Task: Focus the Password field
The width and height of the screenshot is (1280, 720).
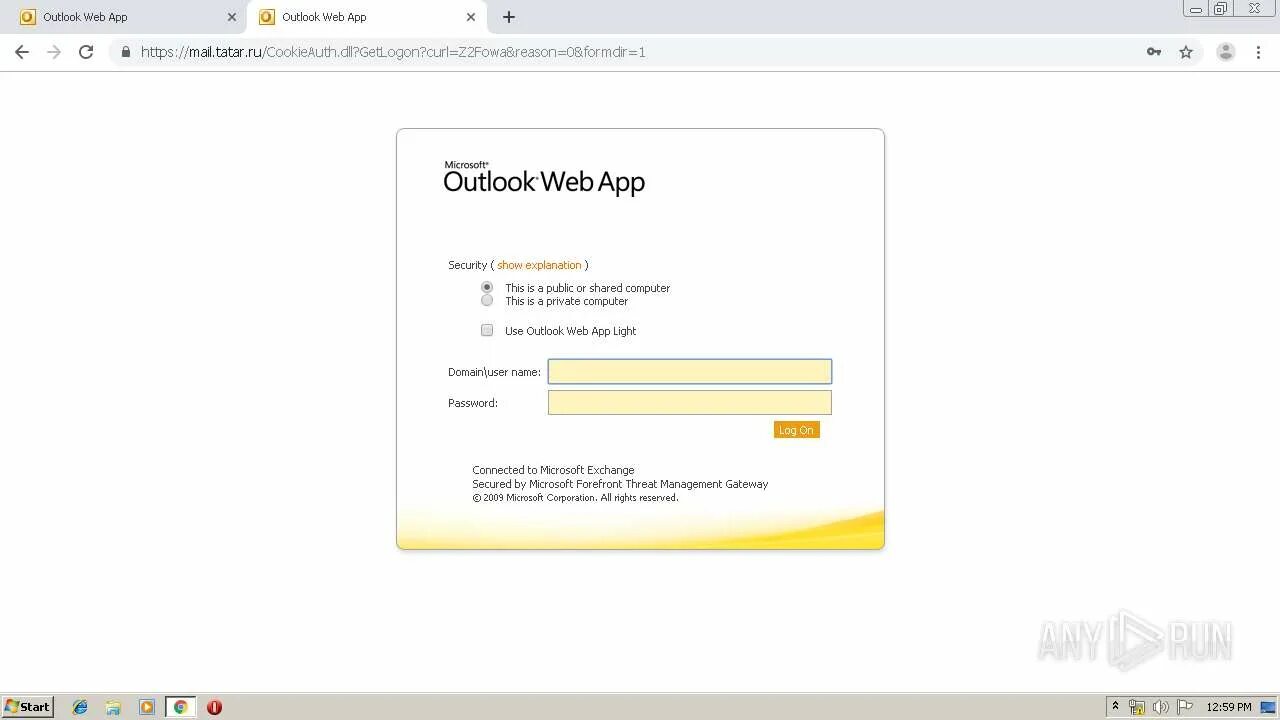Action: [x=690, y=403]
